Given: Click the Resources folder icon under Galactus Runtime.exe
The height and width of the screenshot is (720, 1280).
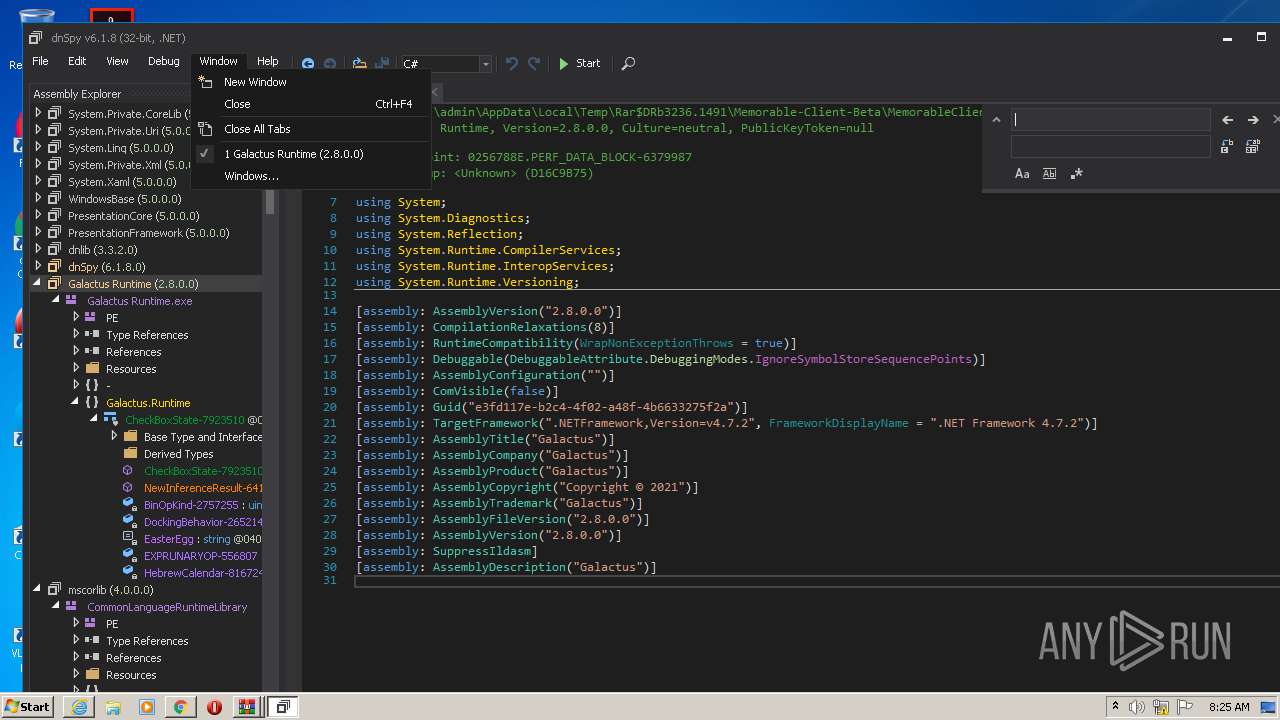Looking at the screenshot, I should [x=92, y=369].
